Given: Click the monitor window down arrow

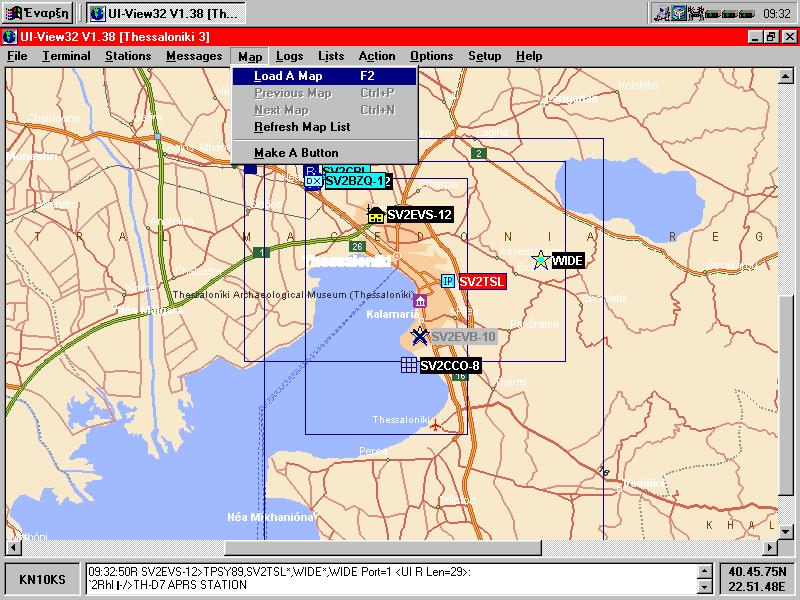Looking at the screenshot, I should click(x=705, y=587).
